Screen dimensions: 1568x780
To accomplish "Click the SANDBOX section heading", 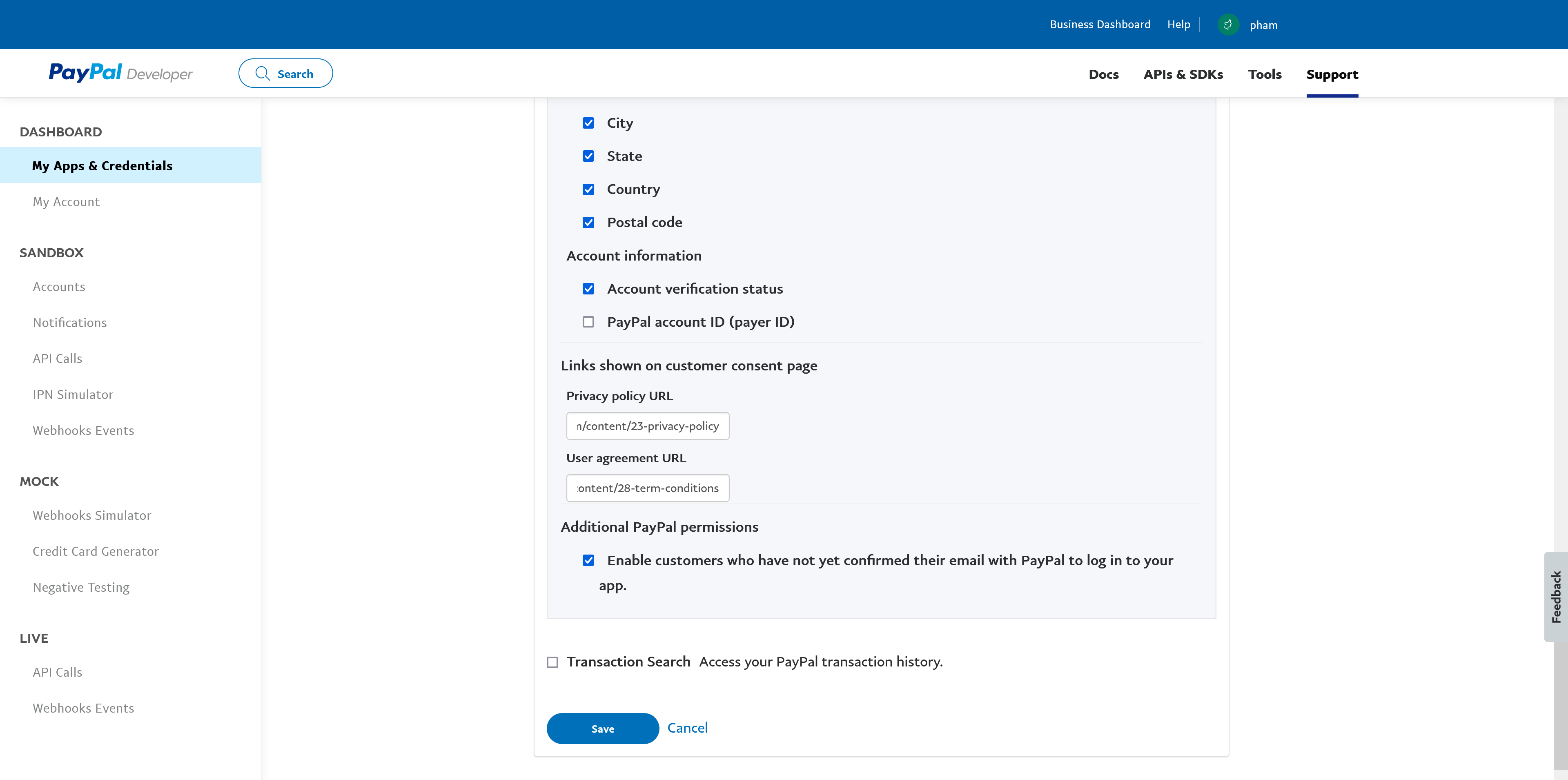I will click(51, 253).
